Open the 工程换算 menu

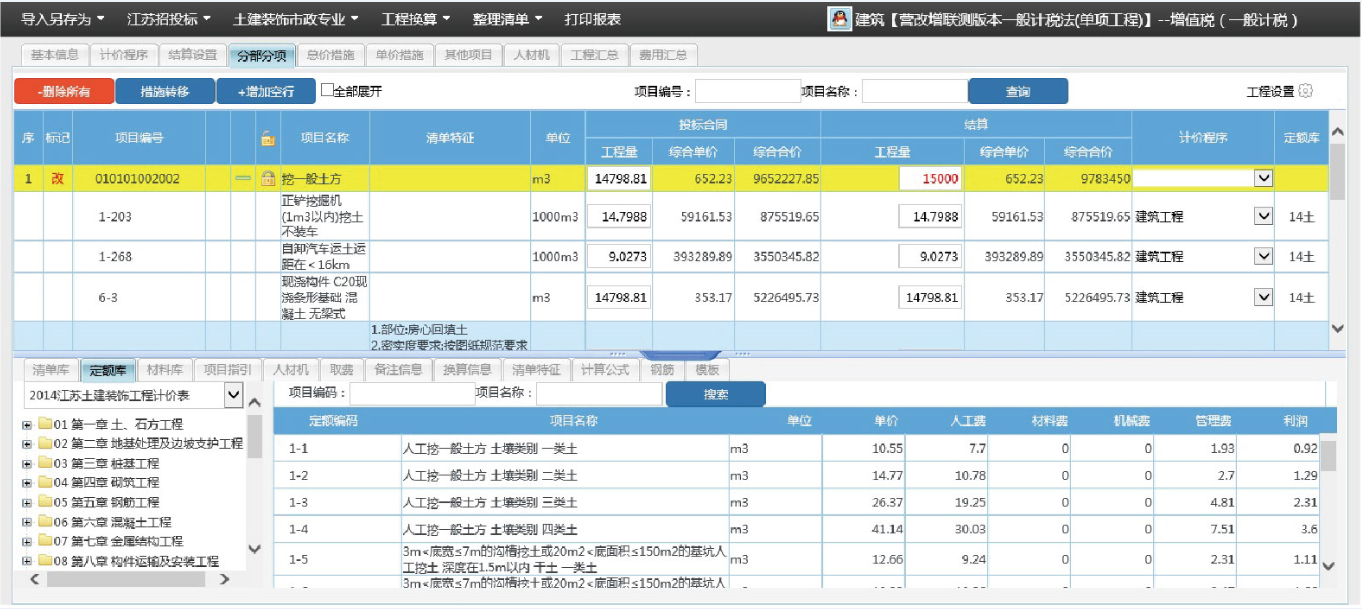click(415, 19)
